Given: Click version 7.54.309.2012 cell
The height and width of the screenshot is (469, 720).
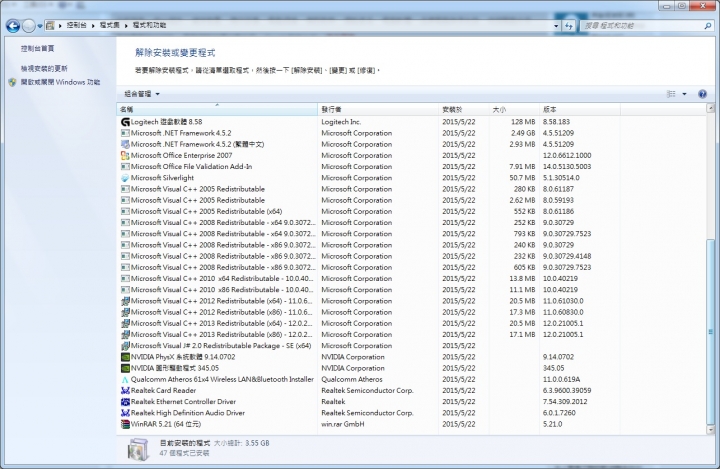Looking at the screenshot, I should pyautogui.click(x=565, y=401).
